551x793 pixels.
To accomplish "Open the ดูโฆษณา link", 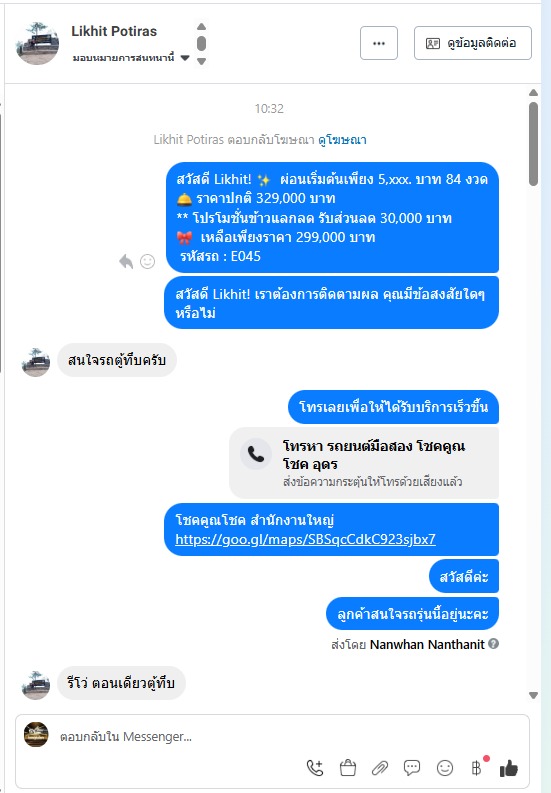I will 342,140.
